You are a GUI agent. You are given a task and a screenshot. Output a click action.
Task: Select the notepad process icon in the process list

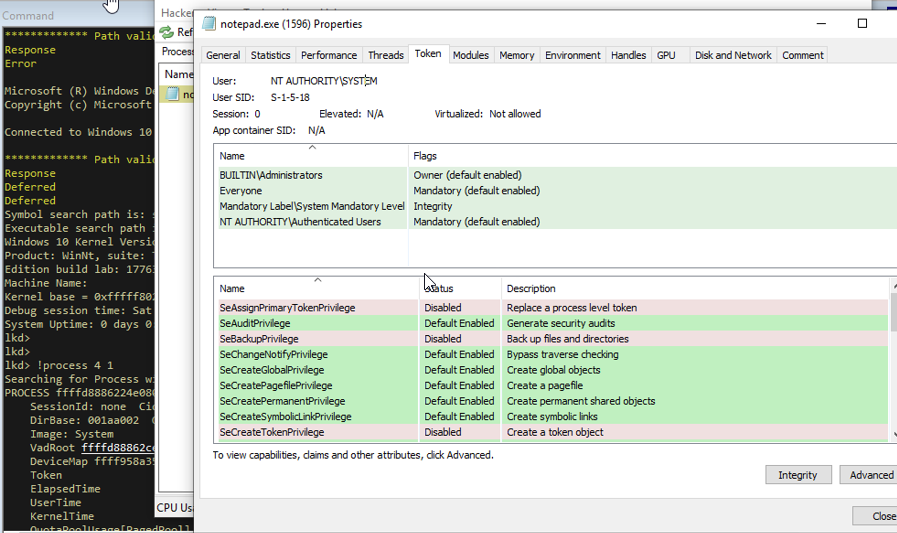pos(172,94)
